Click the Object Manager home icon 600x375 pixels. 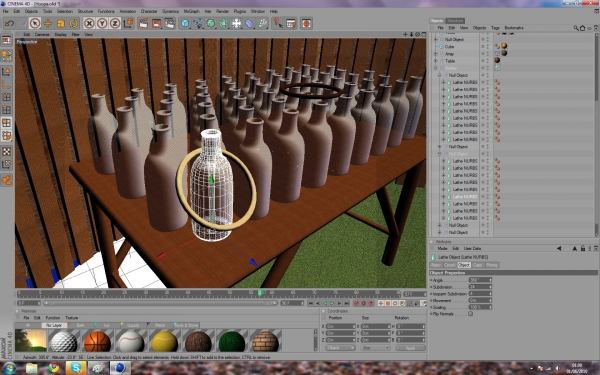582,28
